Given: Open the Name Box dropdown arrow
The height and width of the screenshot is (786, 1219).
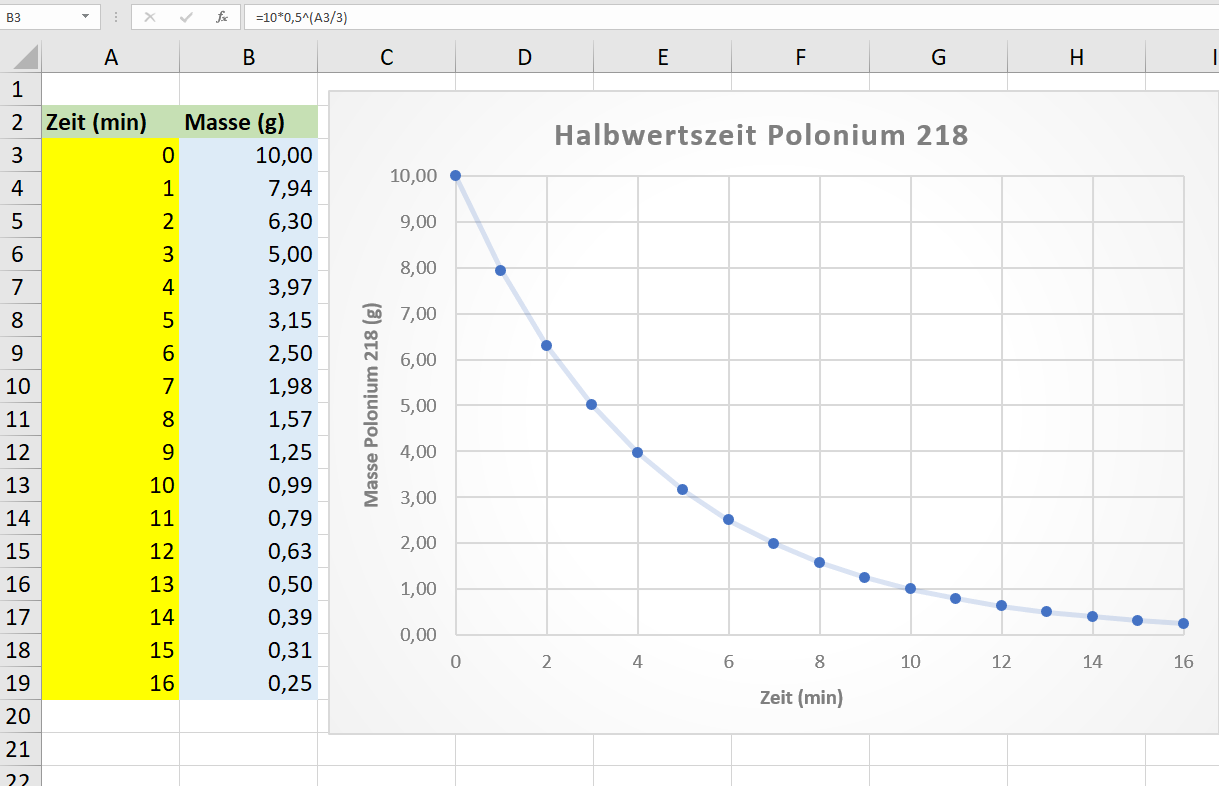Looking at the screenshot, I should point(85,17).
